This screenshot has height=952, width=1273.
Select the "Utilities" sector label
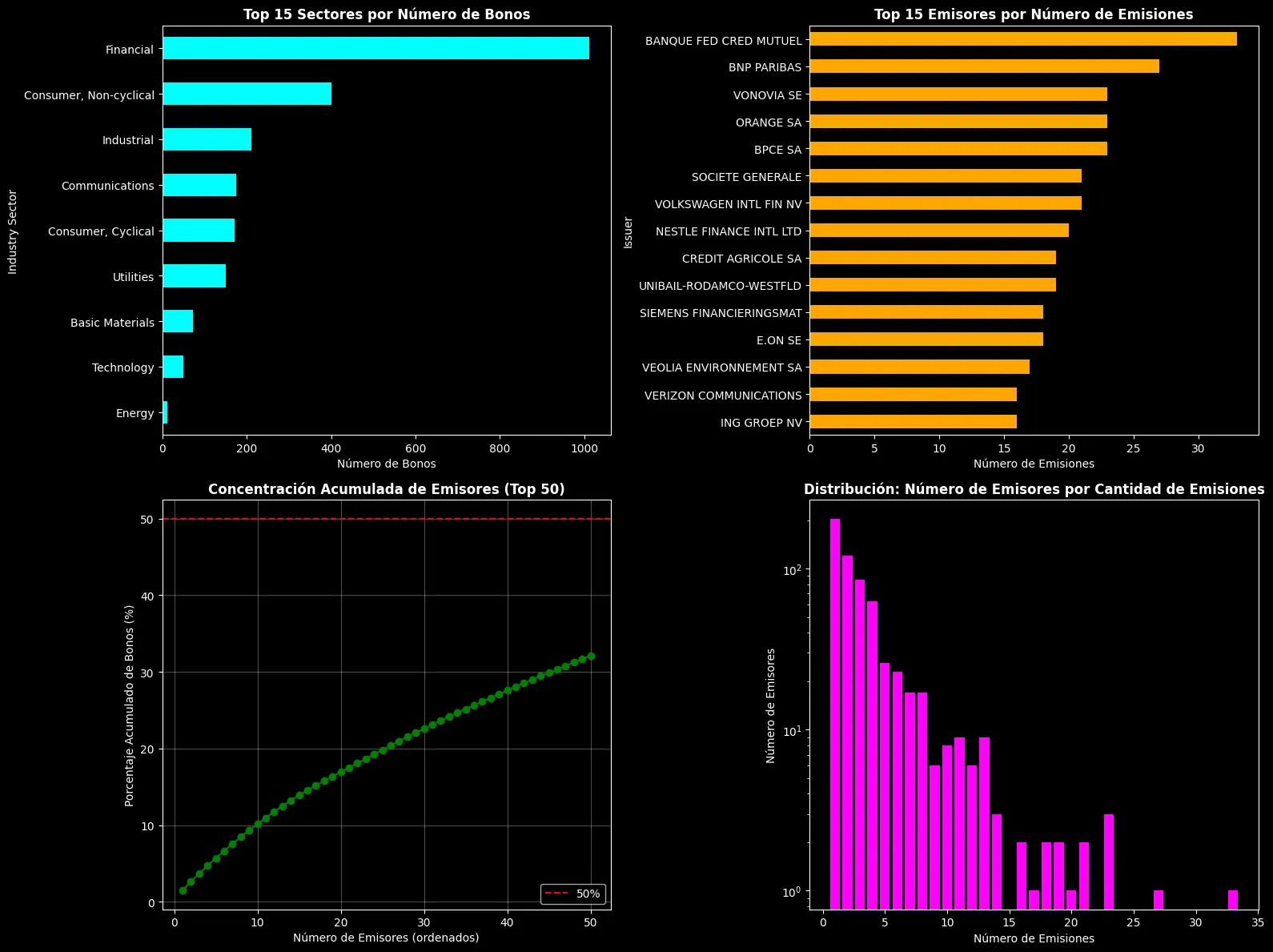pyautogui.click(x=133, y=277)
